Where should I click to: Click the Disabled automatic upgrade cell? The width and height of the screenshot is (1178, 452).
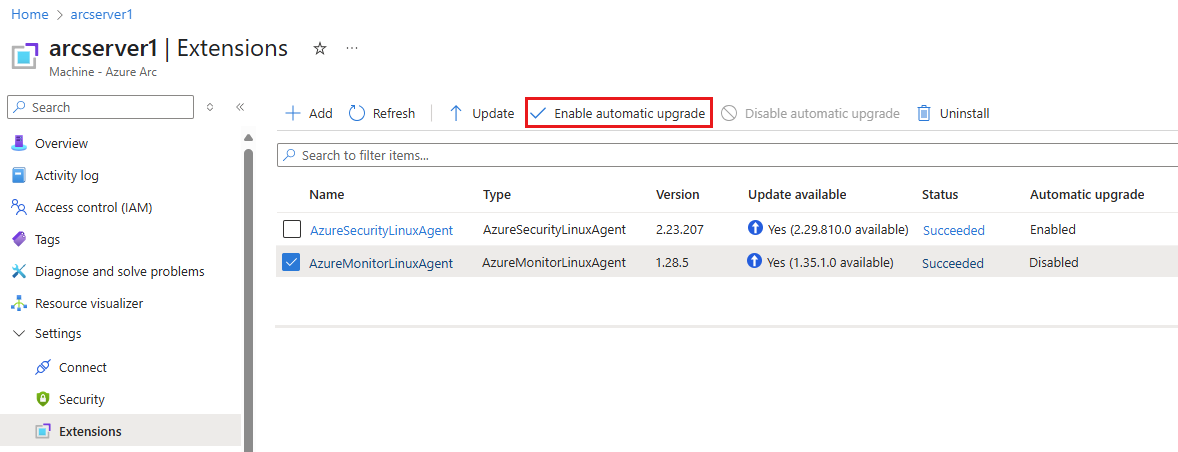1054,262
